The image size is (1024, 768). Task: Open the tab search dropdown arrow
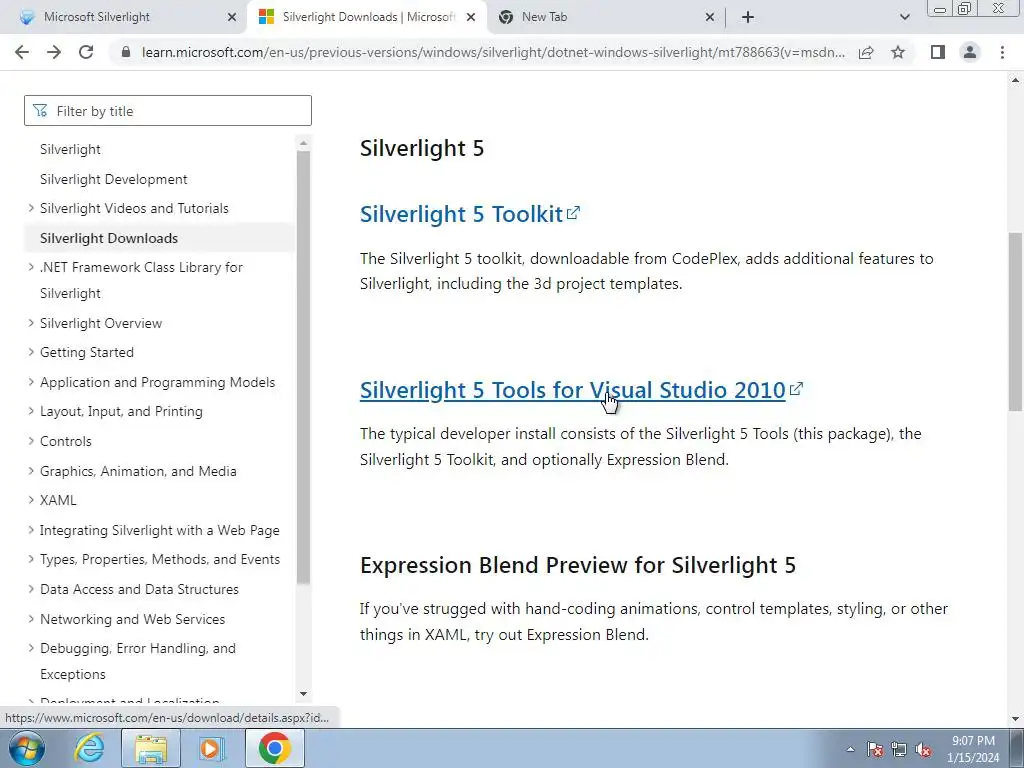[904, 17]
